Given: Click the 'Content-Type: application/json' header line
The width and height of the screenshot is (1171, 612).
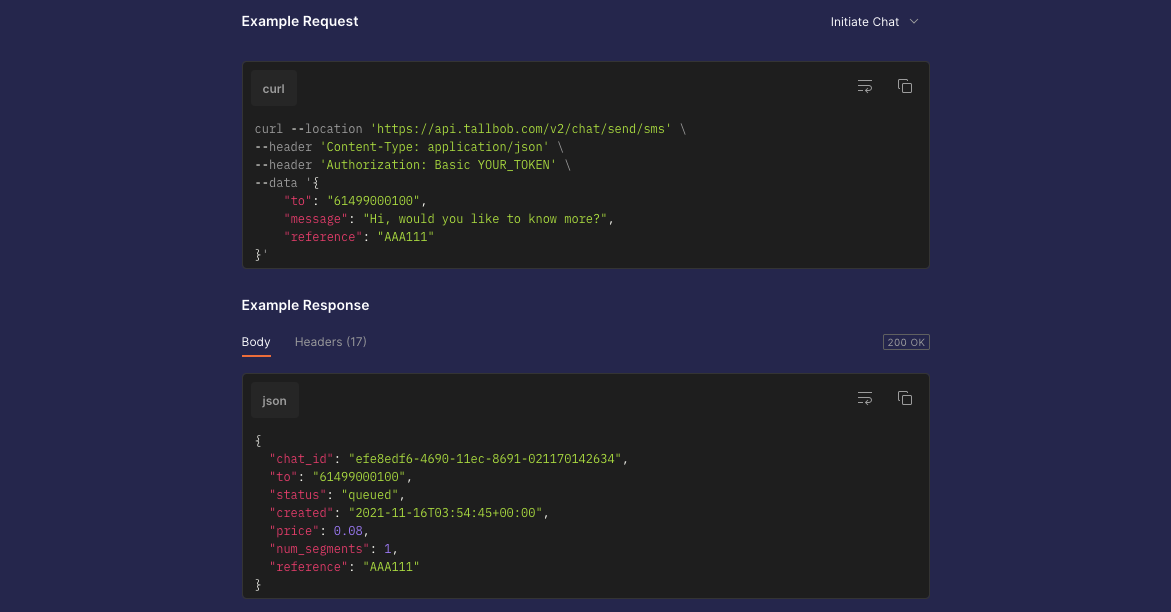Looking at the screenshot, I should pyautogui.click(x=409, y=147).
